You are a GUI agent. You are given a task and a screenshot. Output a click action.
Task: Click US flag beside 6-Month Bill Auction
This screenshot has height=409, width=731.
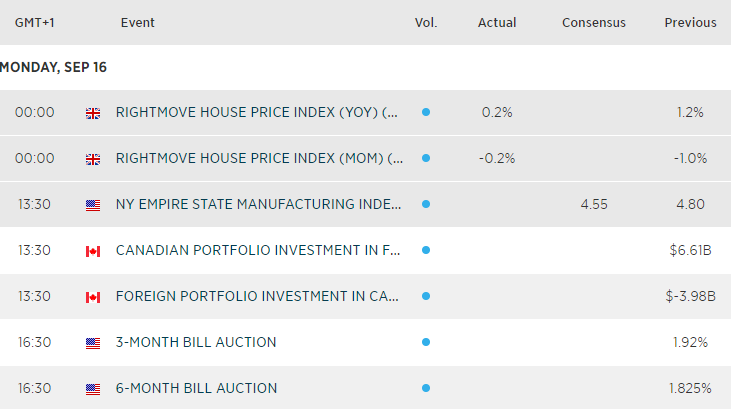pyautogui.click(x=93, y=389)
